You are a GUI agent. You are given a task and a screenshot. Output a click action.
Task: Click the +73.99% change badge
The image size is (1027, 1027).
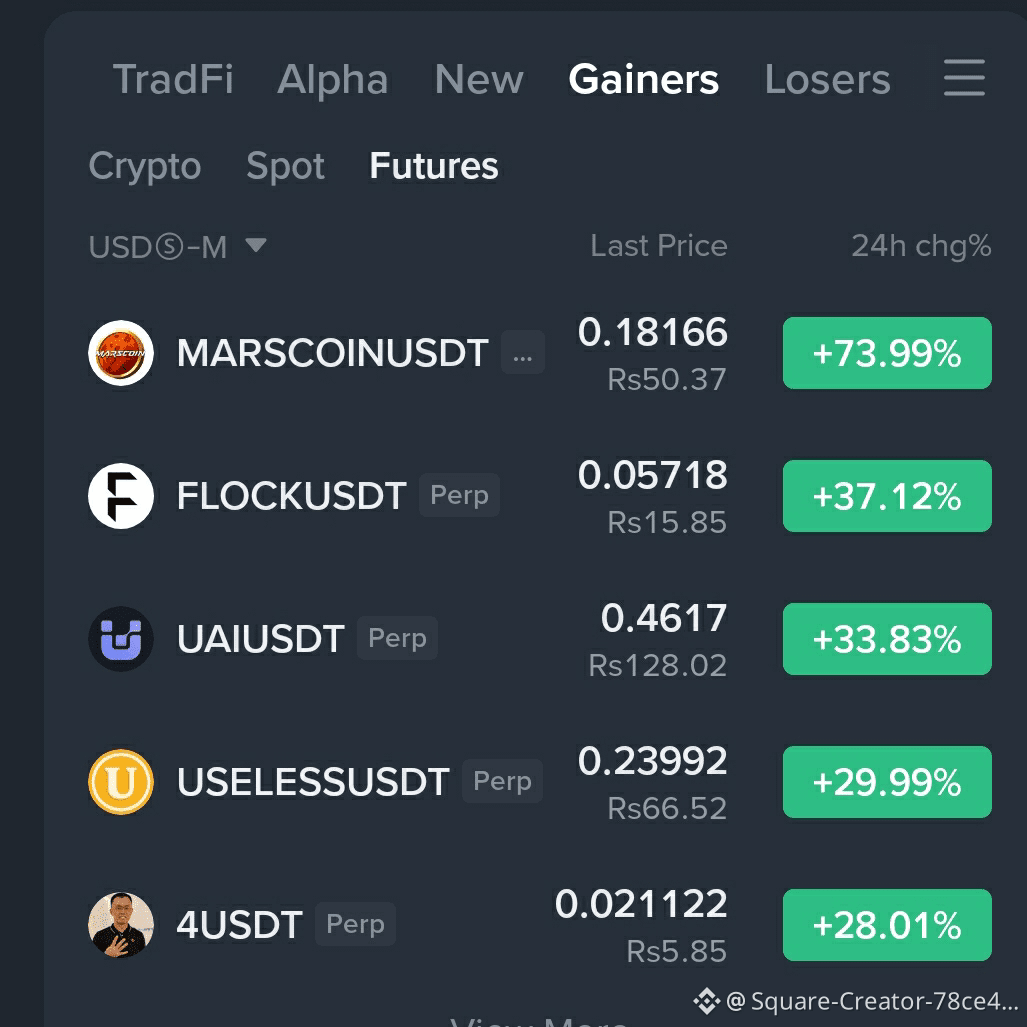[887, 353]
